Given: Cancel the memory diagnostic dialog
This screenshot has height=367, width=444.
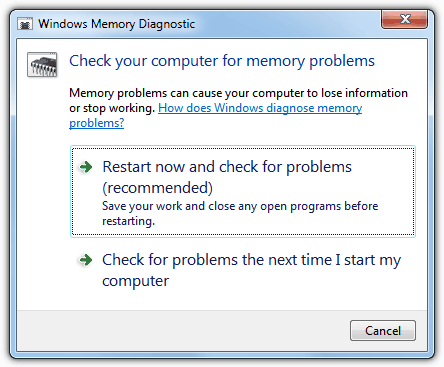Looking at the screenshot, I should point(383,331).
